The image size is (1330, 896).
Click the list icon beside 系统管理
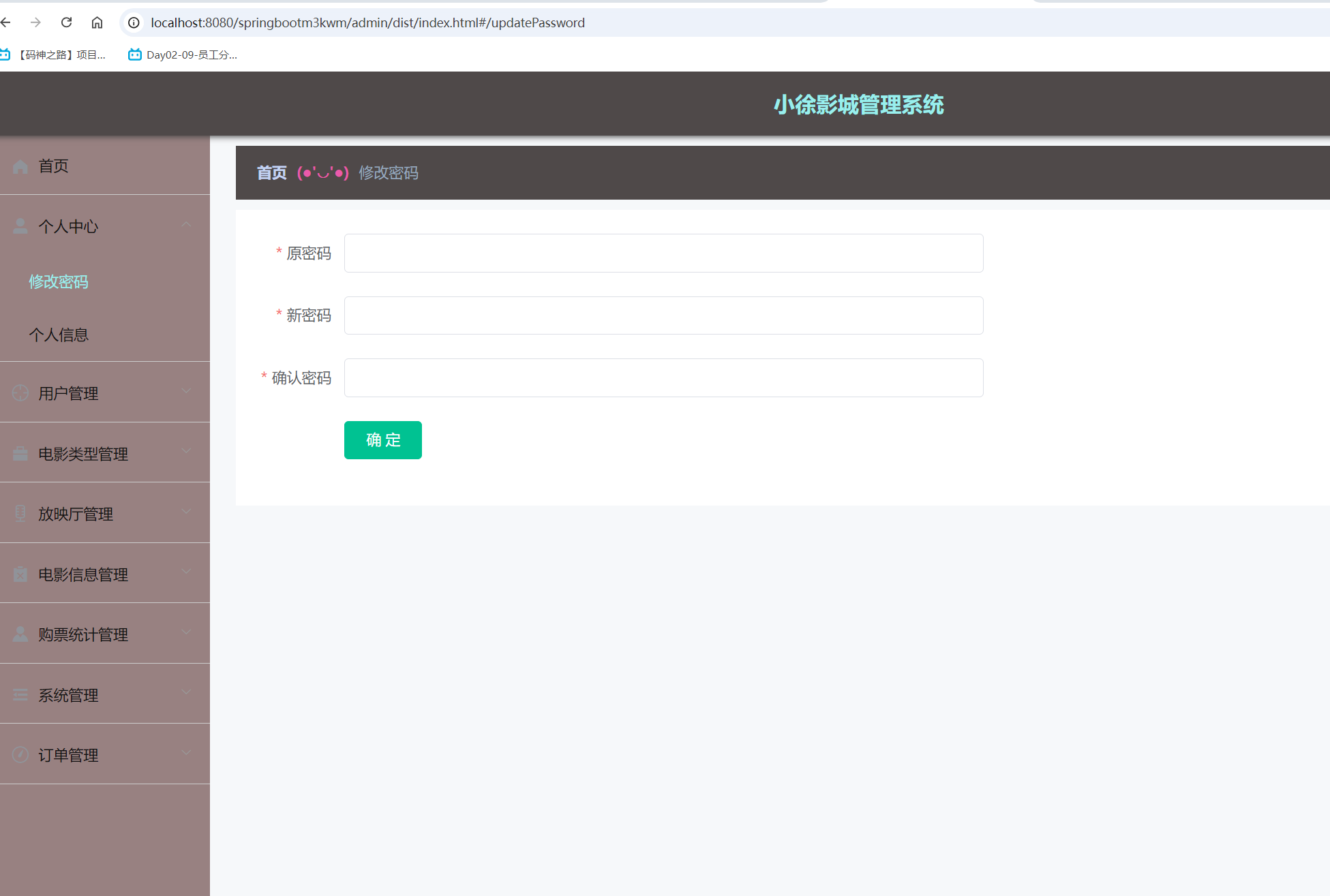(x=20, y=695)
